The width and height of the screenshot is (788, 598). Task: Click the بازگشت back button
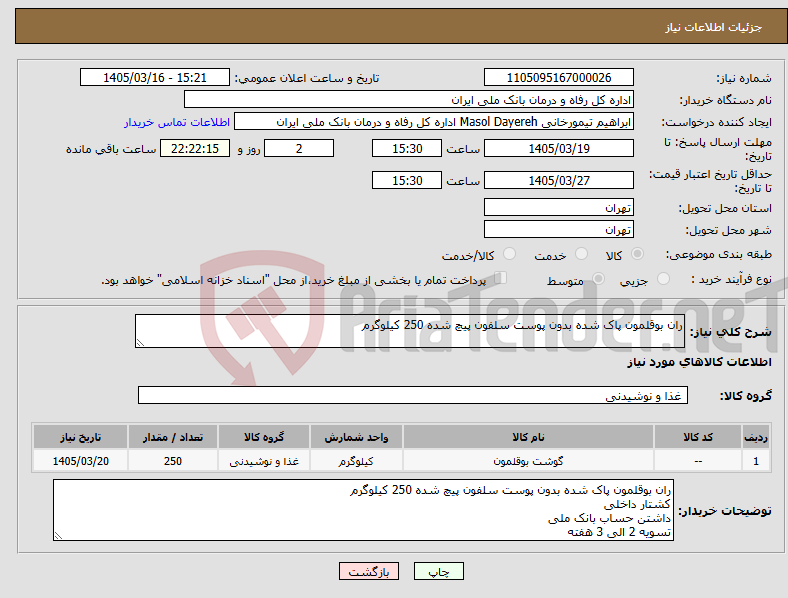click(369, 571)
